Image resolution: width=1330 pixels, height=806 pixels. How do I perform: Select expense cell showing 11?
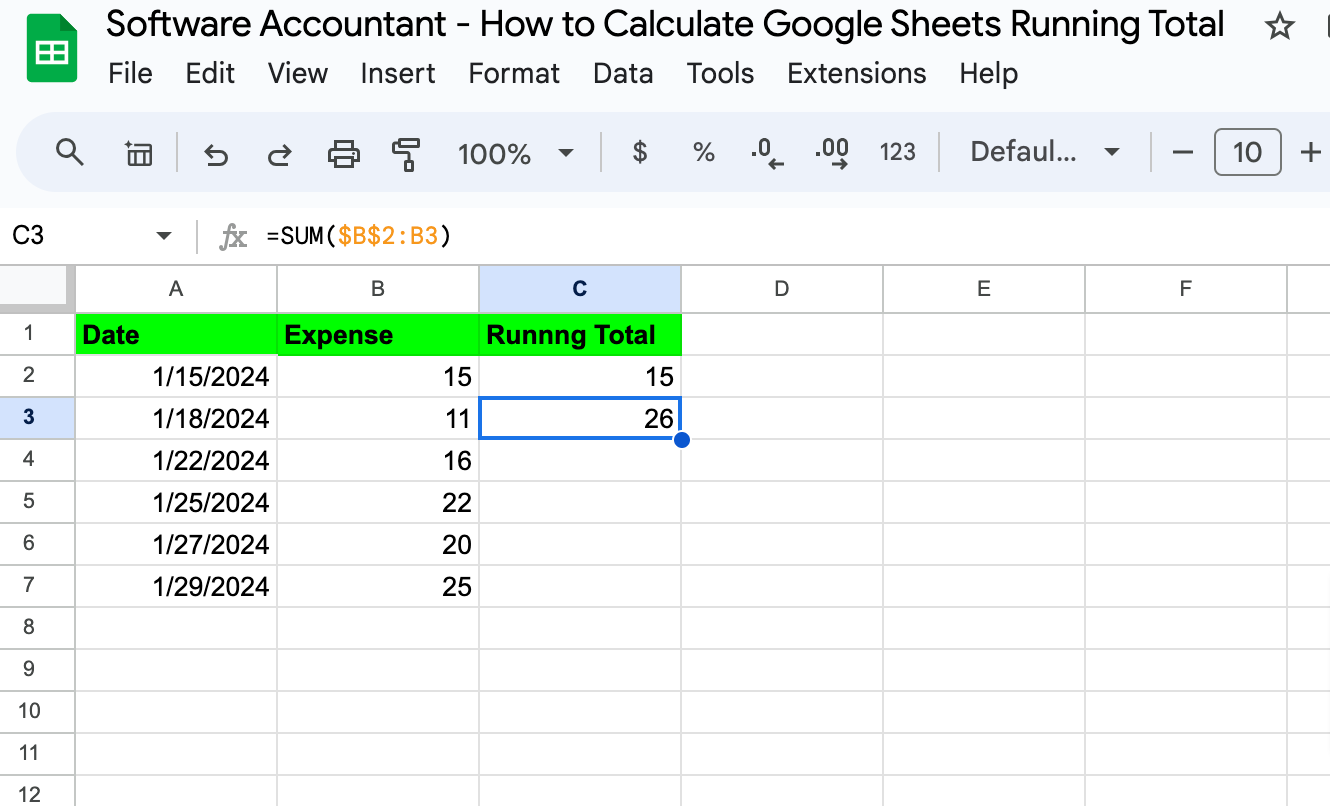[378, 418]
